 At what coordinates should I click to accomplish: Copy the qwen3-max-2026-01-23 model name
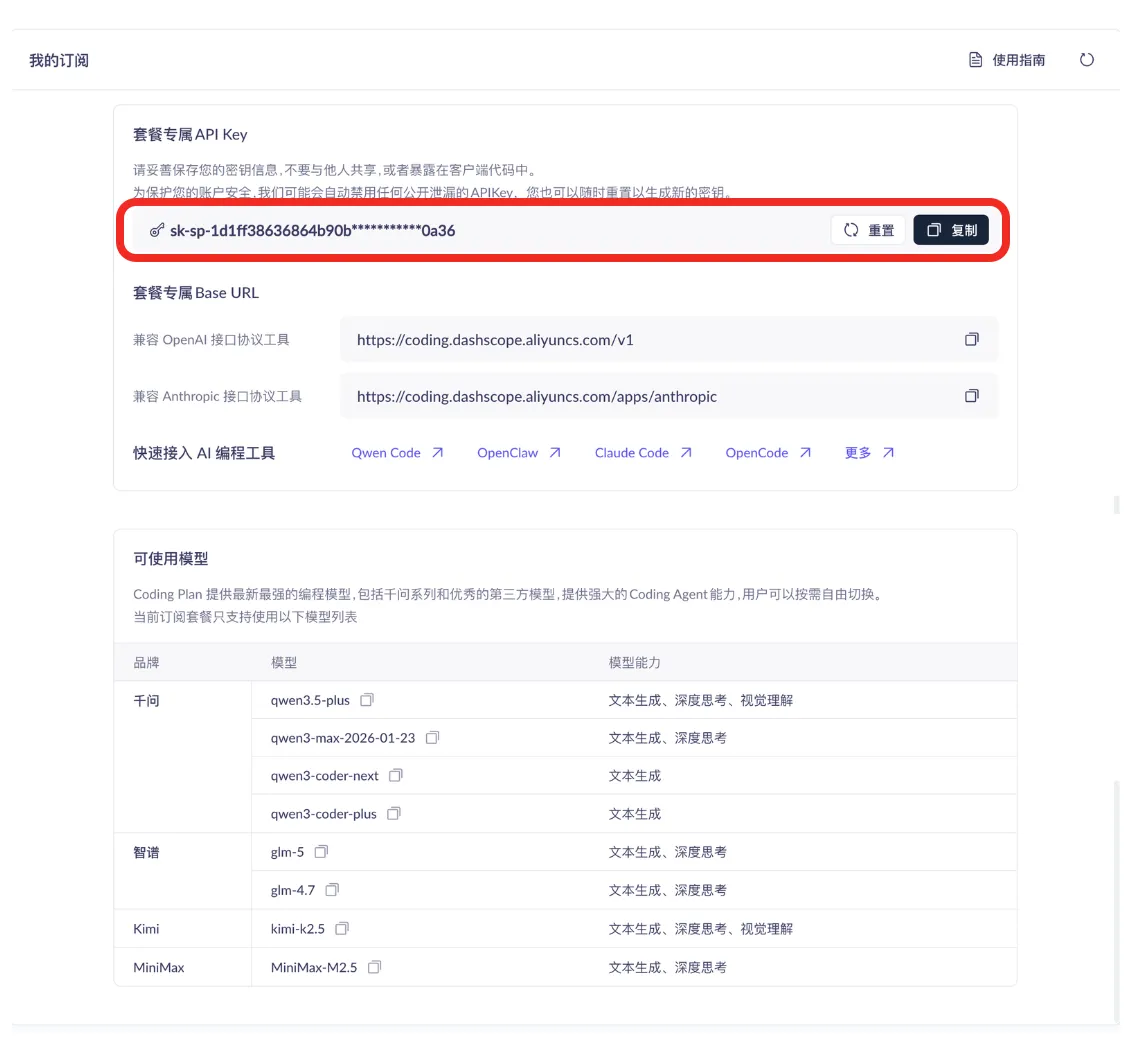pos(432,738)
